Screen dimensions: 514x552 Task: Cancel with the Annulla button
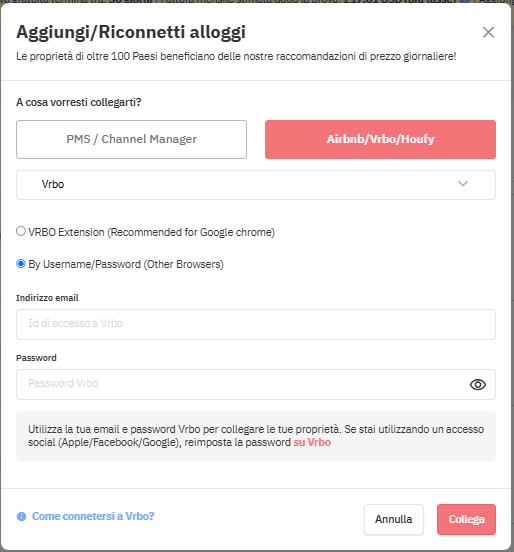[x=394, y=519]
